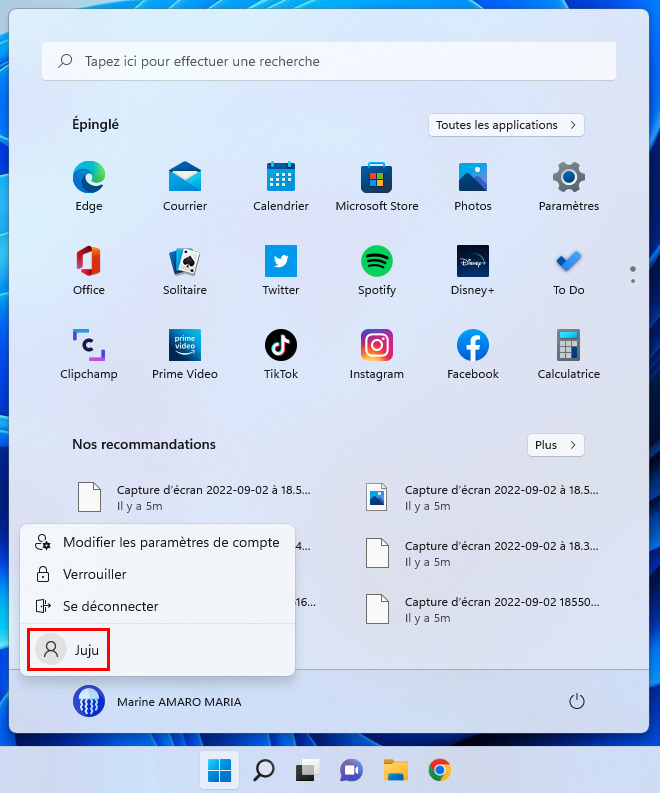Click the Windows Start button in taskbar
The height and width of the screenshot is (793, 660).
[x=219, y=770]
